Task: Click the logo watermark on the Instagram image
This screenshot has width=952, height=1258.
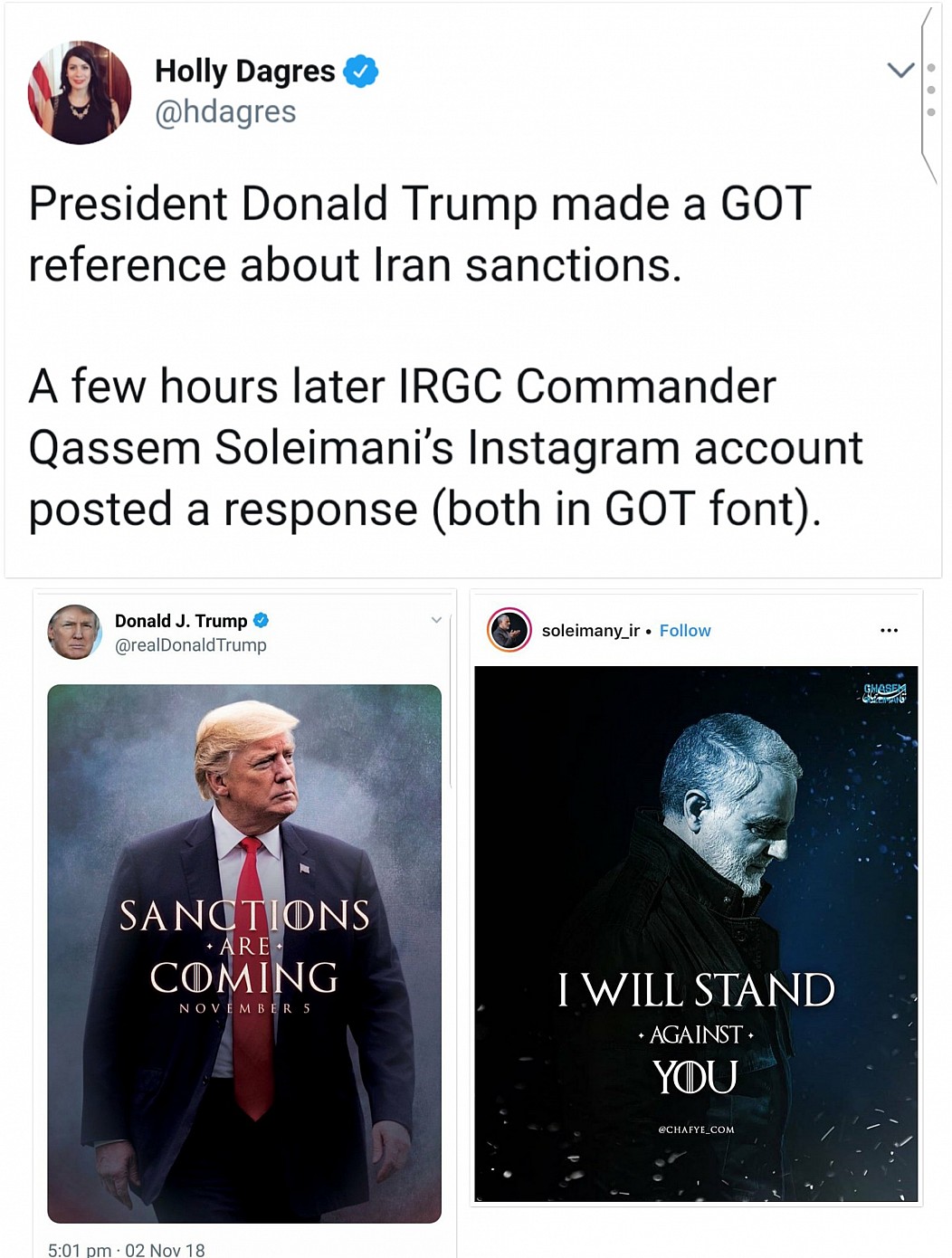Action: (x=884, y=693)
